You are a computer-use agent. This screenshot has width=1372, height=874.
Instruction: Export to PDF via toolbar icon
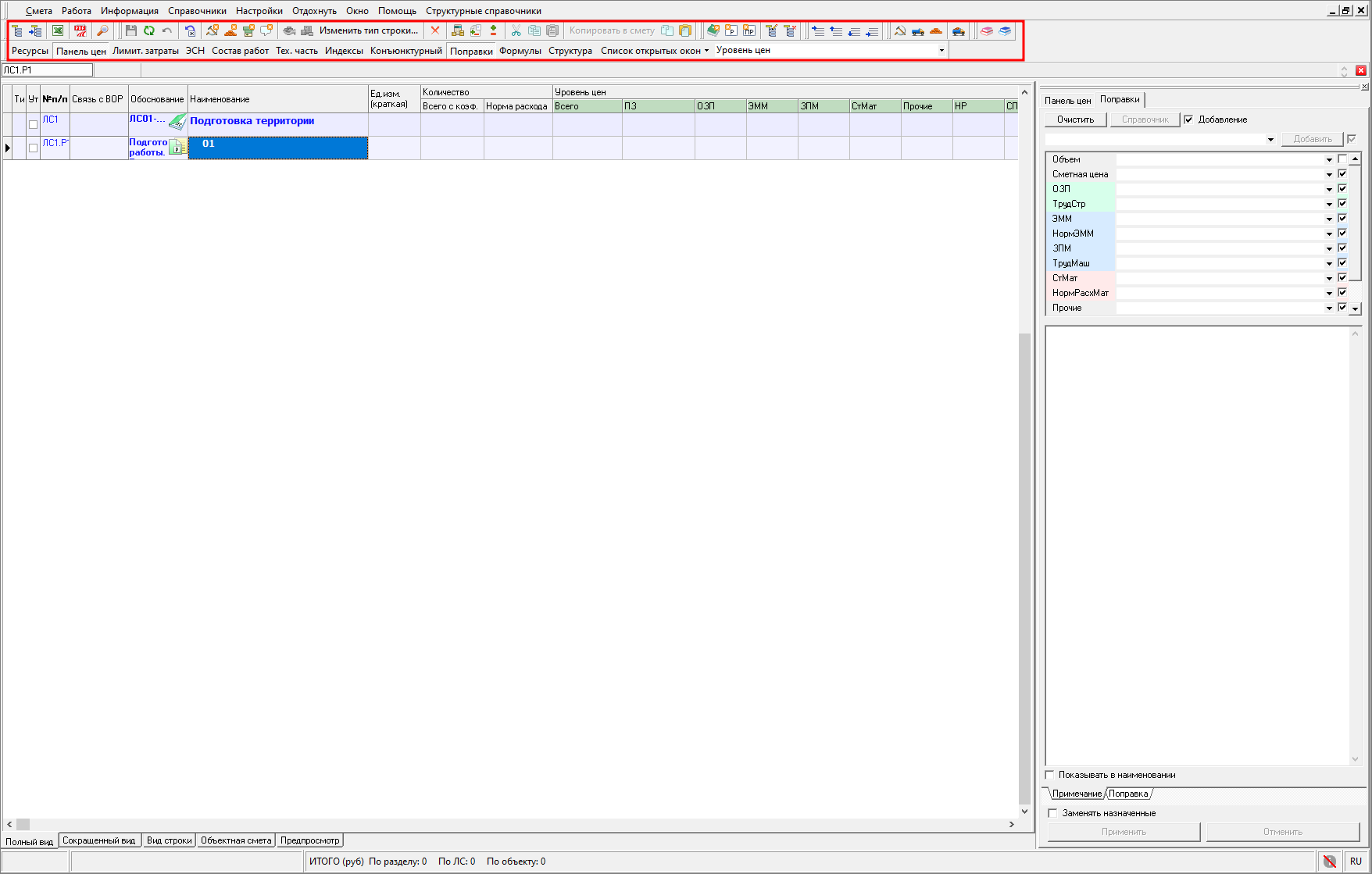[80, 30]
